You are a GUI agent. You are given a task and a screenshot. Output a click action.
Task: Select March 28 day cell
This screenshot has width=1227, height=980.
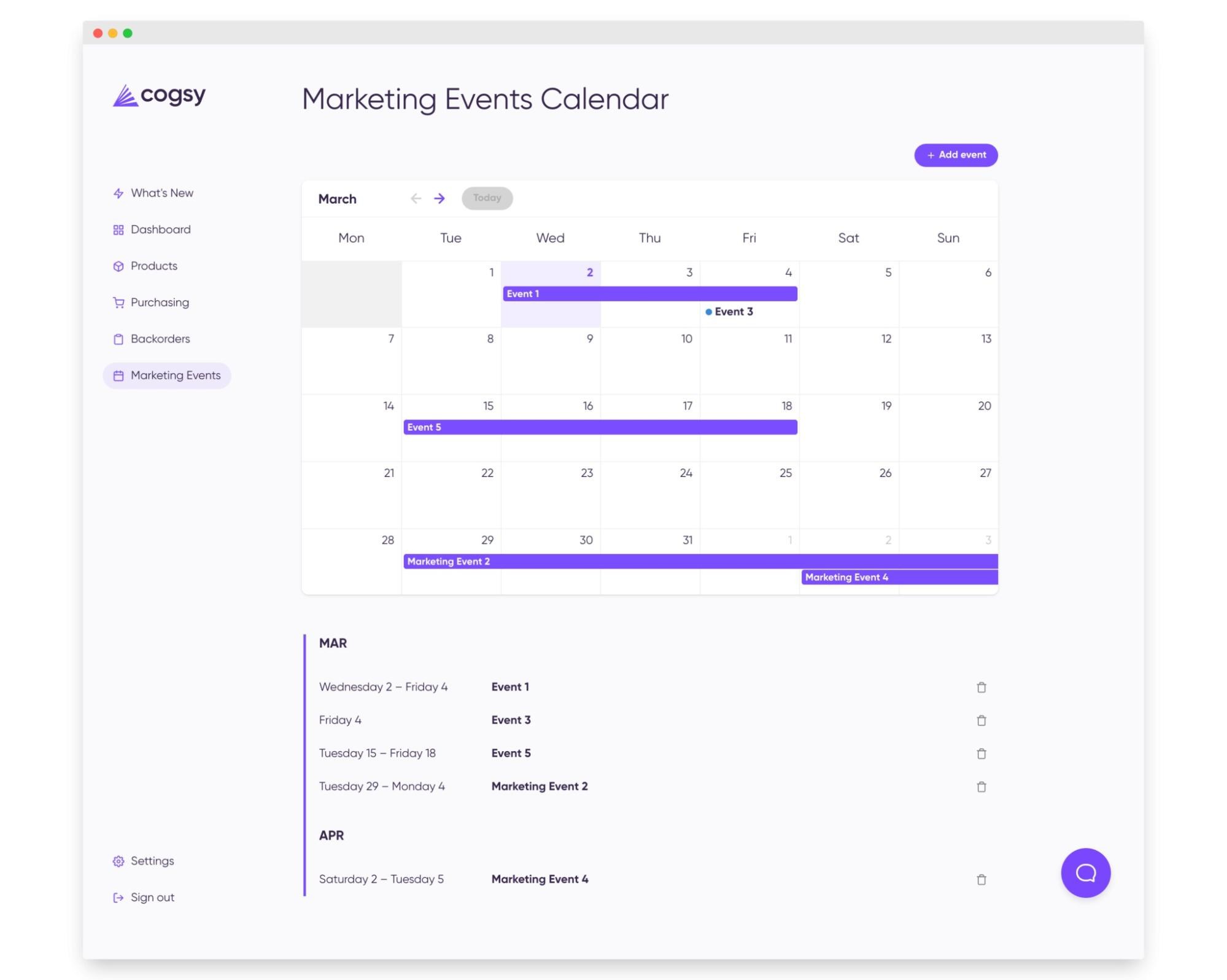click(x=352, y=561)
